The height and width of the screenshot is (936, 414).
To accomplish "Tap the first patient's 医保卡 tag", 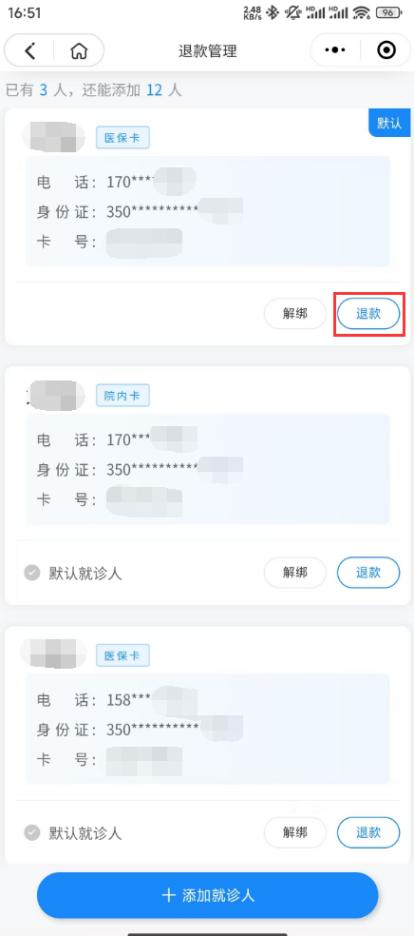I will coord(122,137).
